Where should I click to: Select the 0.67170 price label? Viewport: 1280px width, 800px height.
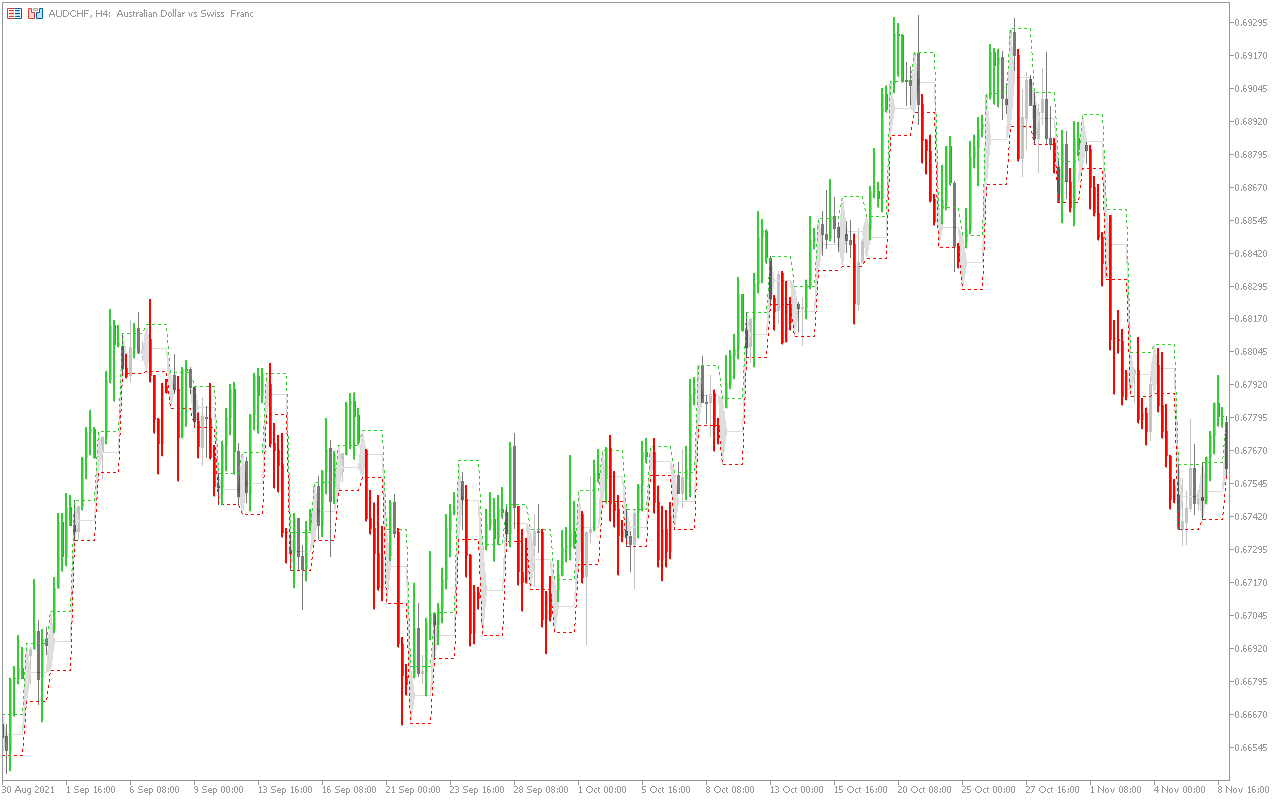(1253, 582)
